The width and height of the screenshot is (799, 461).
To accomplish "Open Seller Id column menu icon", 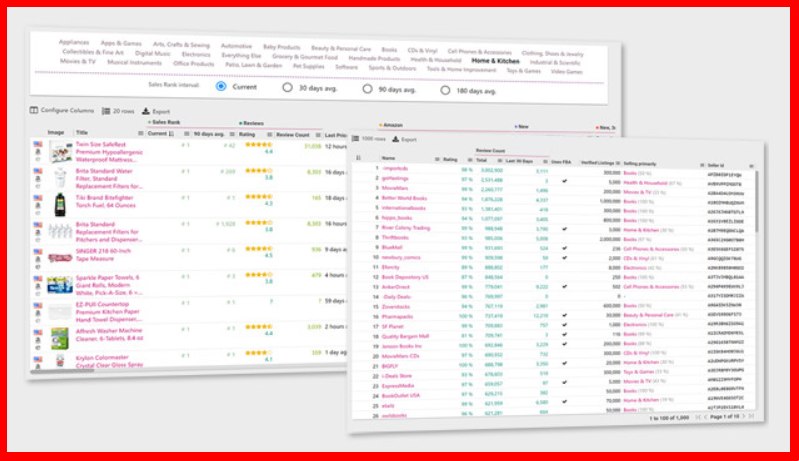I will point(751,166).
